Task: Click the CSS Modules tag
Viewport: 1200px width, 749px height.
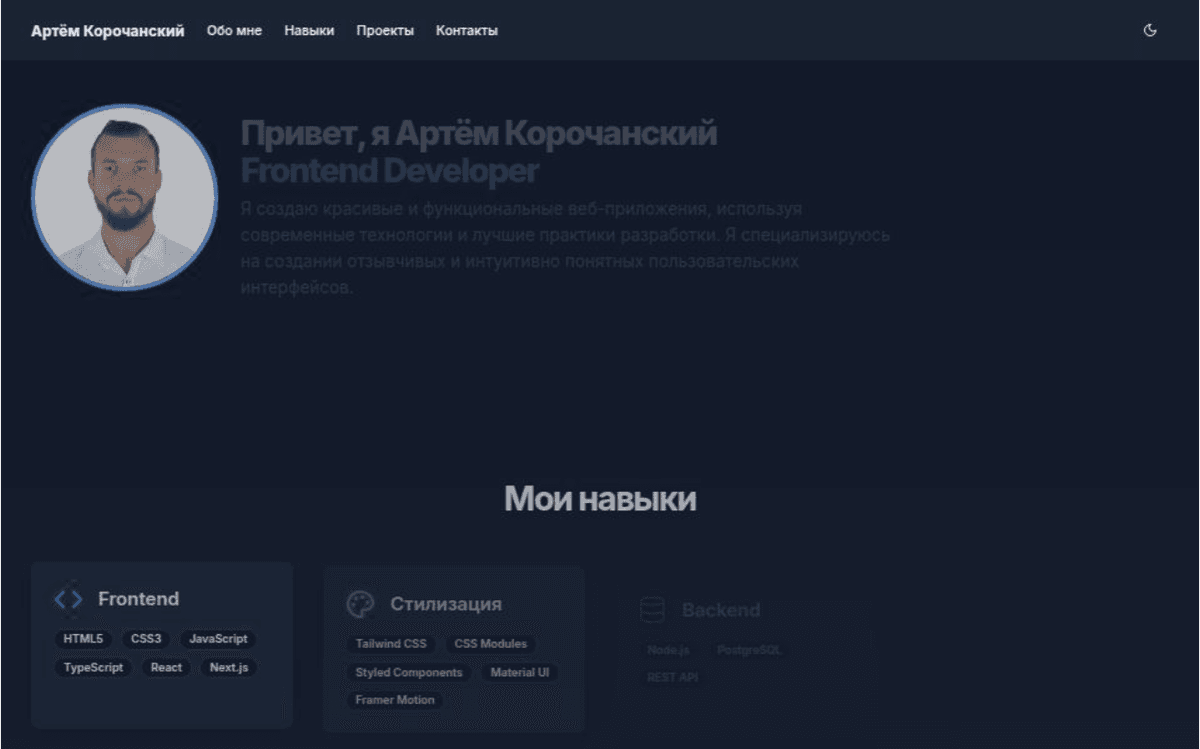Action: pyautogui.click(x=490, y=644)
